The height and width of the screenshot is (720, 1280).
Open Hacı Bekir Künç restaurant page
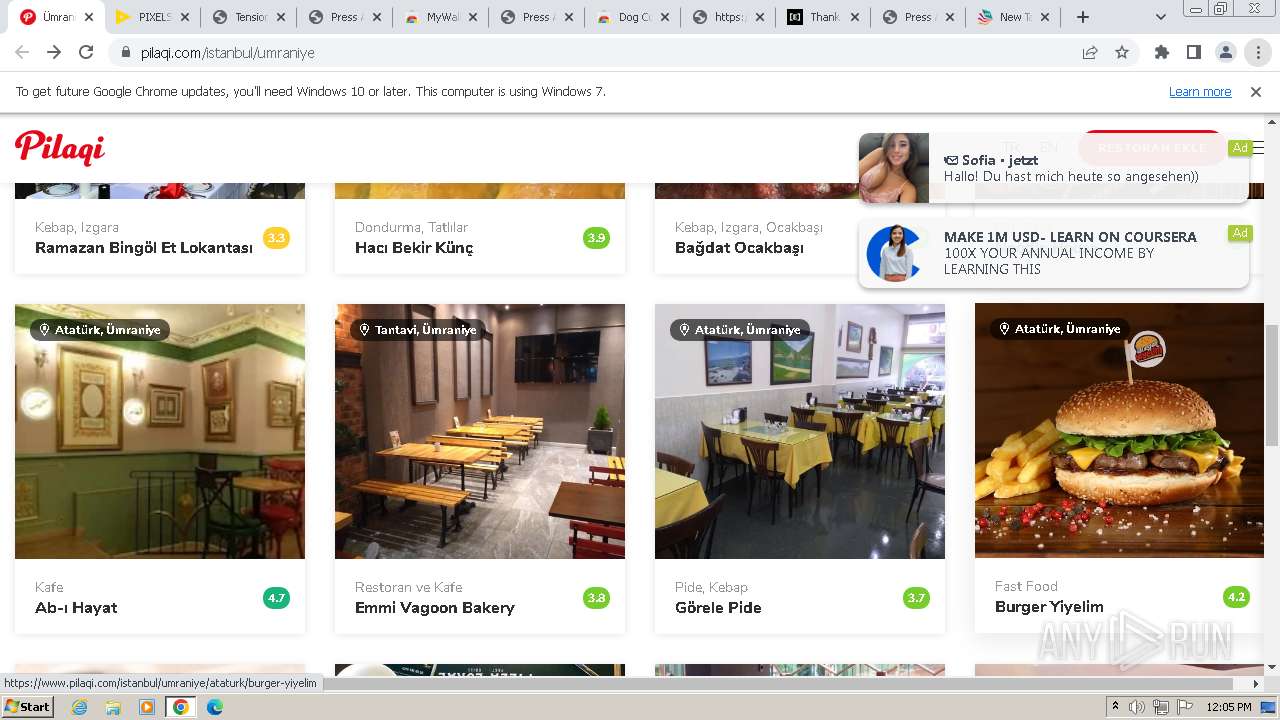point(414,248)
